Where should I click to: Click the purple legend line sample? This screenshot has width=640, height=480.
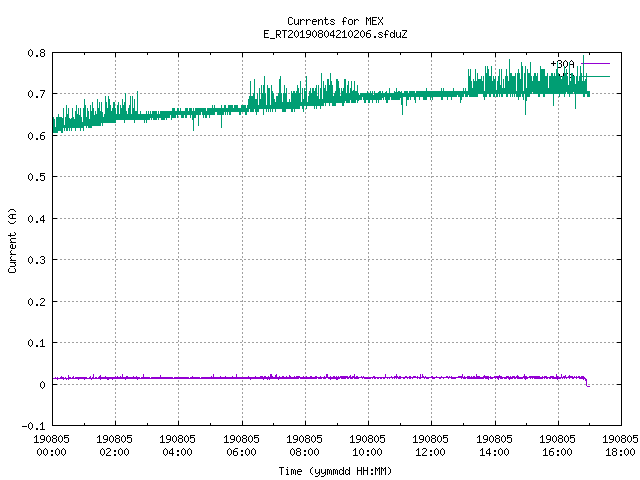596,64
